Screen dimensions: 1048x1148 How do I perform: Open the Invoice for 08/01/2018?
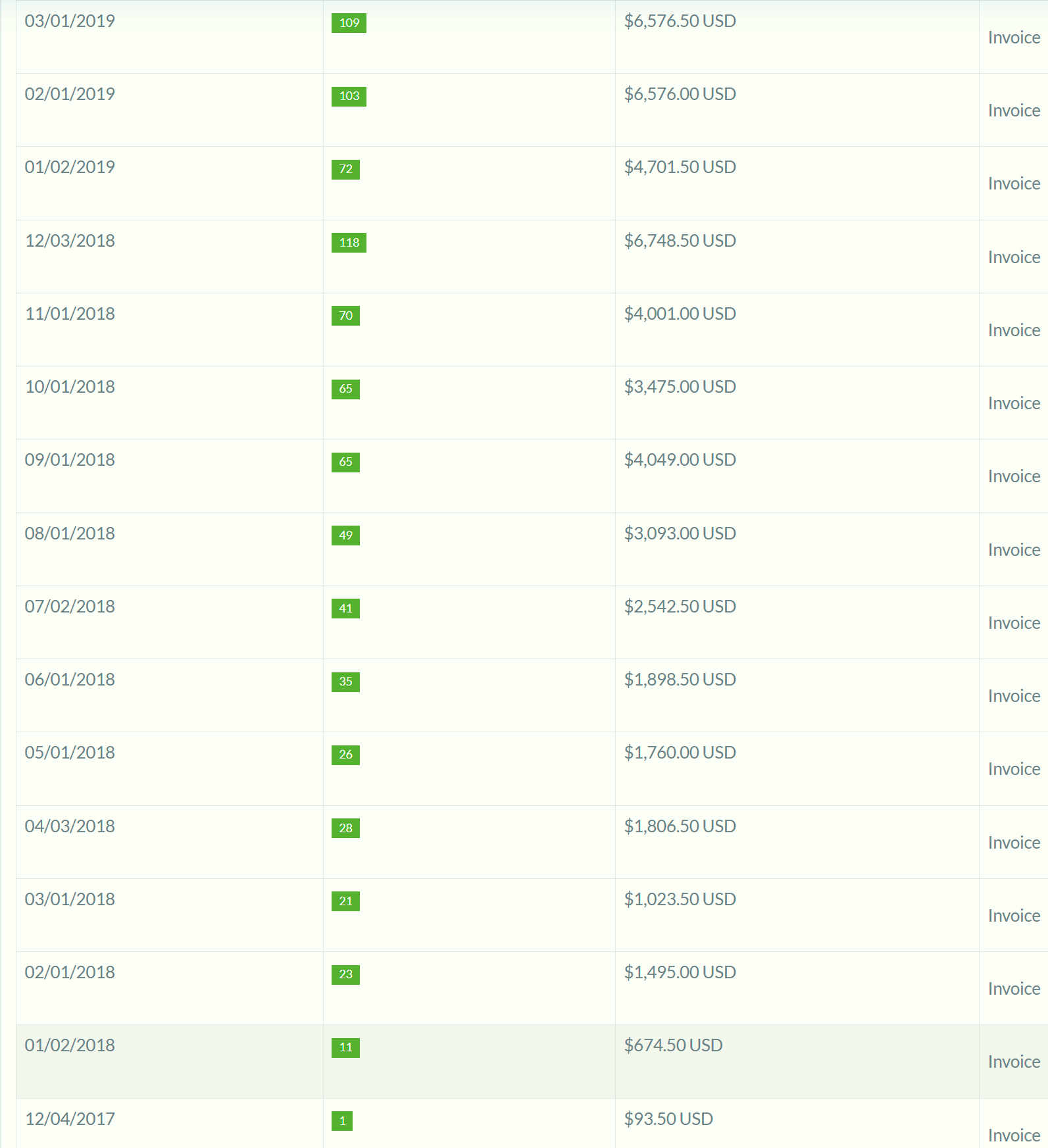1013,550
